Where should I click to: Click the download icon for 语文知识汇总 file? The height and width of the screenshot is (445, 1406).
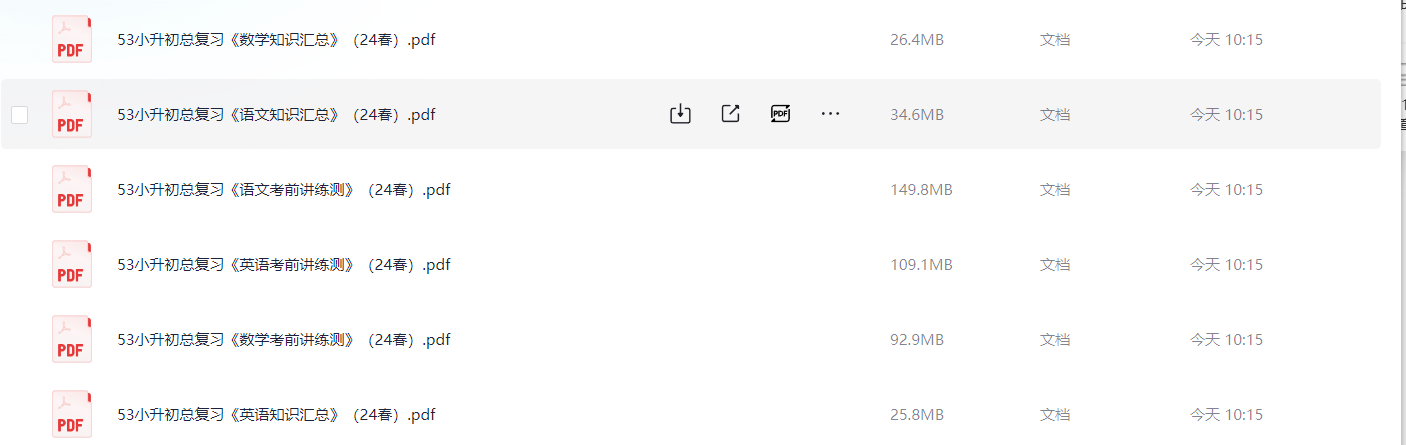(680, 114)
